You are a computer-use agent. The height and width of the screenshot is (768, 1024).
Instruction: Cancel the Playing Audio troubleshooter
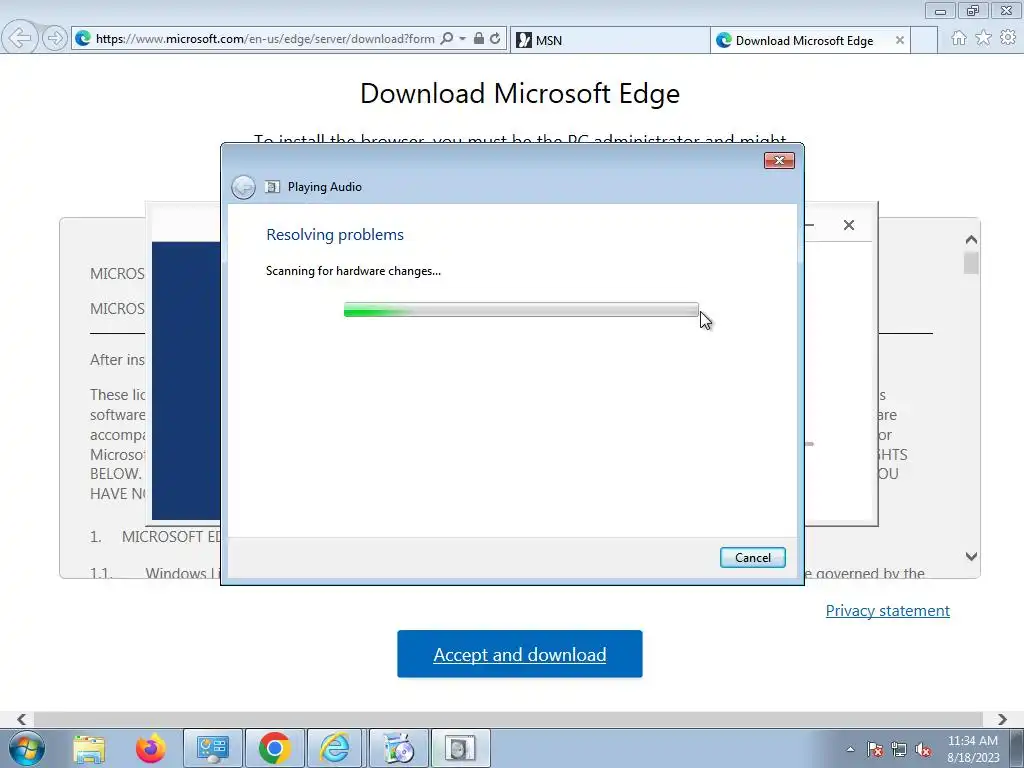752,558
